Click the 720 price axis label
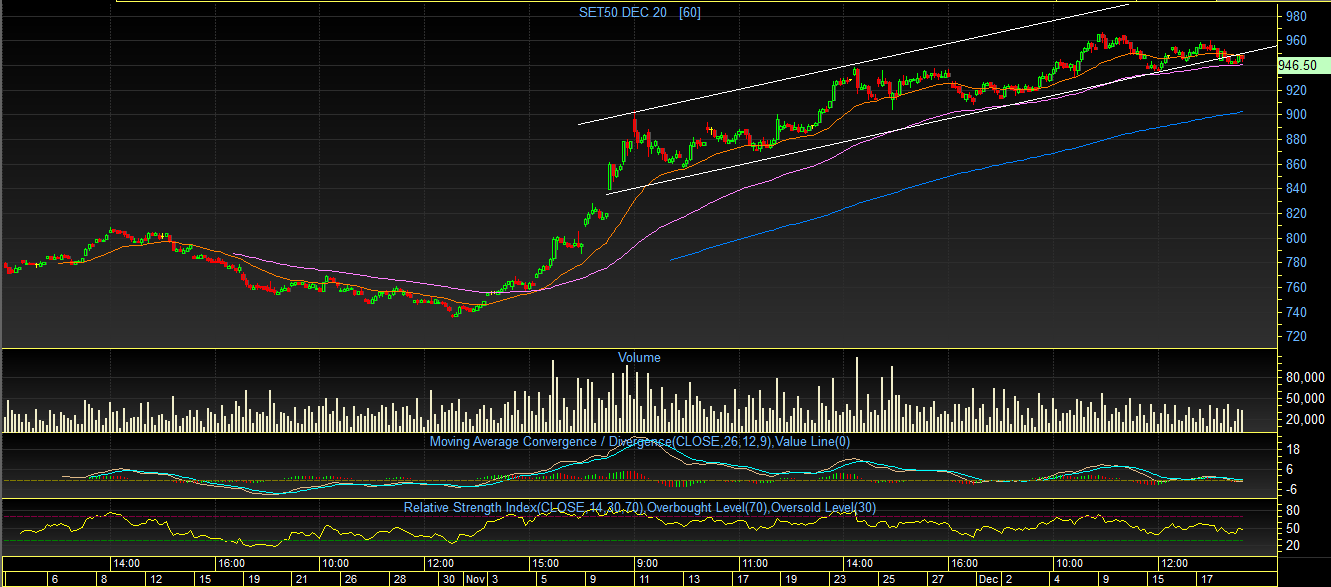Image resolution: width=1331 pixels, height=587 pixels. (x=1296, y=337)
